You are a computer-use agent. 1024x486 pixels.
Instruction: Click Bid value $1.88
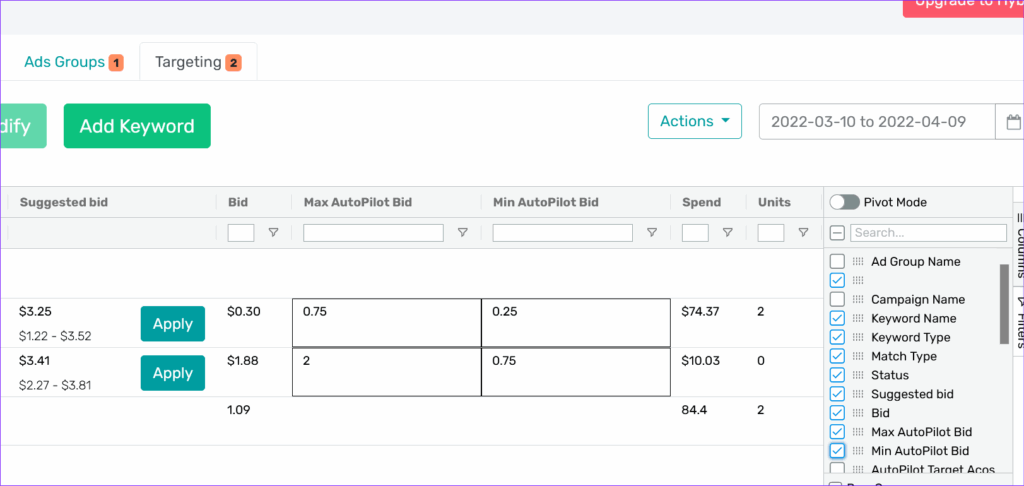coord(243,361)
